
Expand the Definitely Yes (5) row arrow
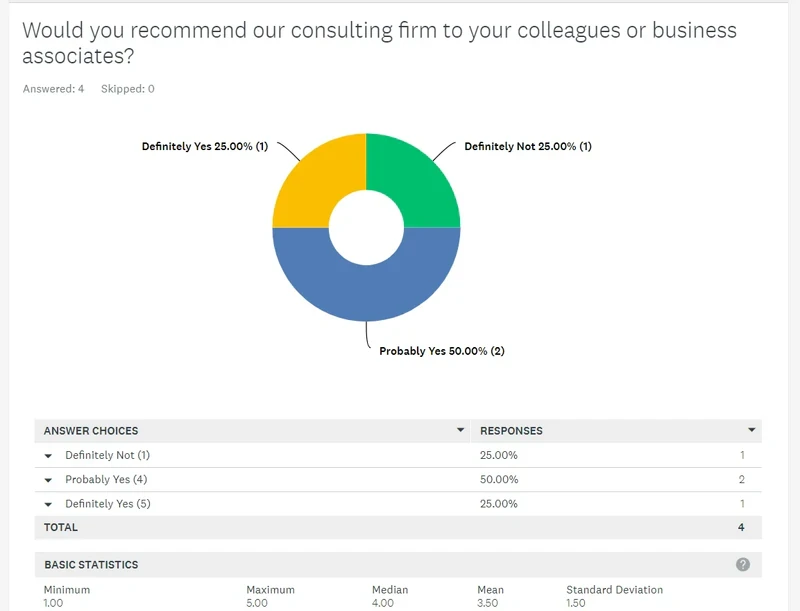point(48,504)
